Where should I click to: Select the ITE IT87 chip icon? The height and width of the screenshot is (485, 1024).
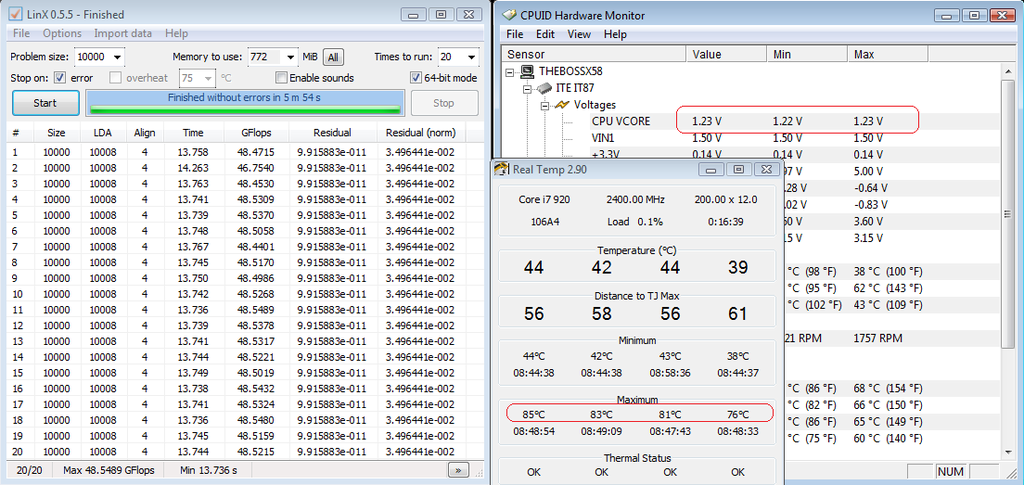click(x=543, y=88)
